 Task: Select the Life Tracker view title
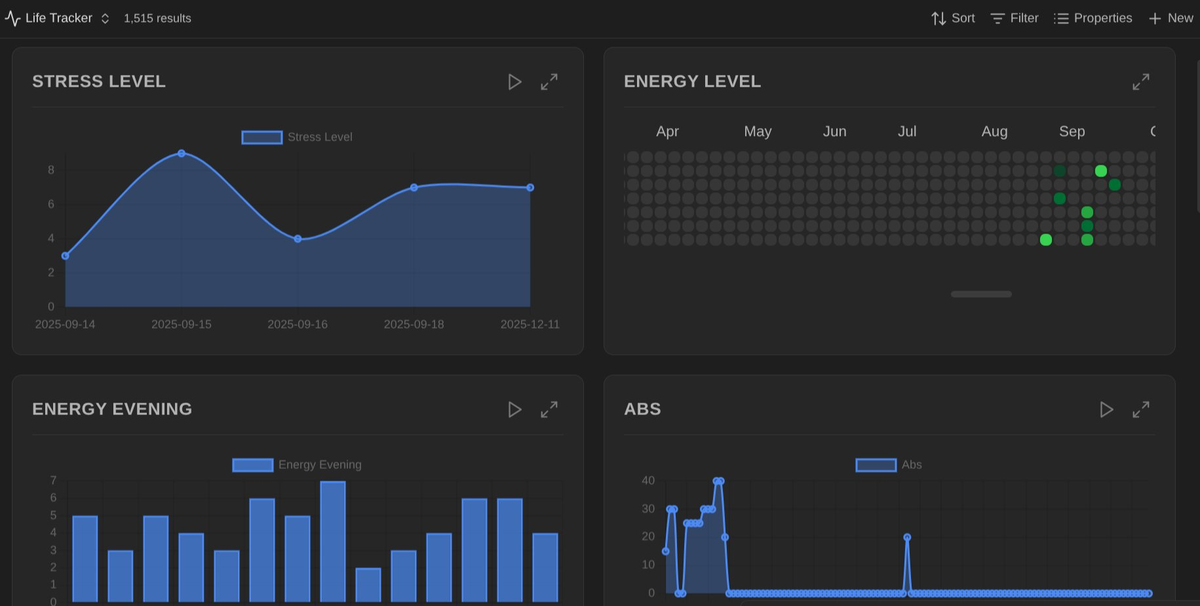(59, 17)
